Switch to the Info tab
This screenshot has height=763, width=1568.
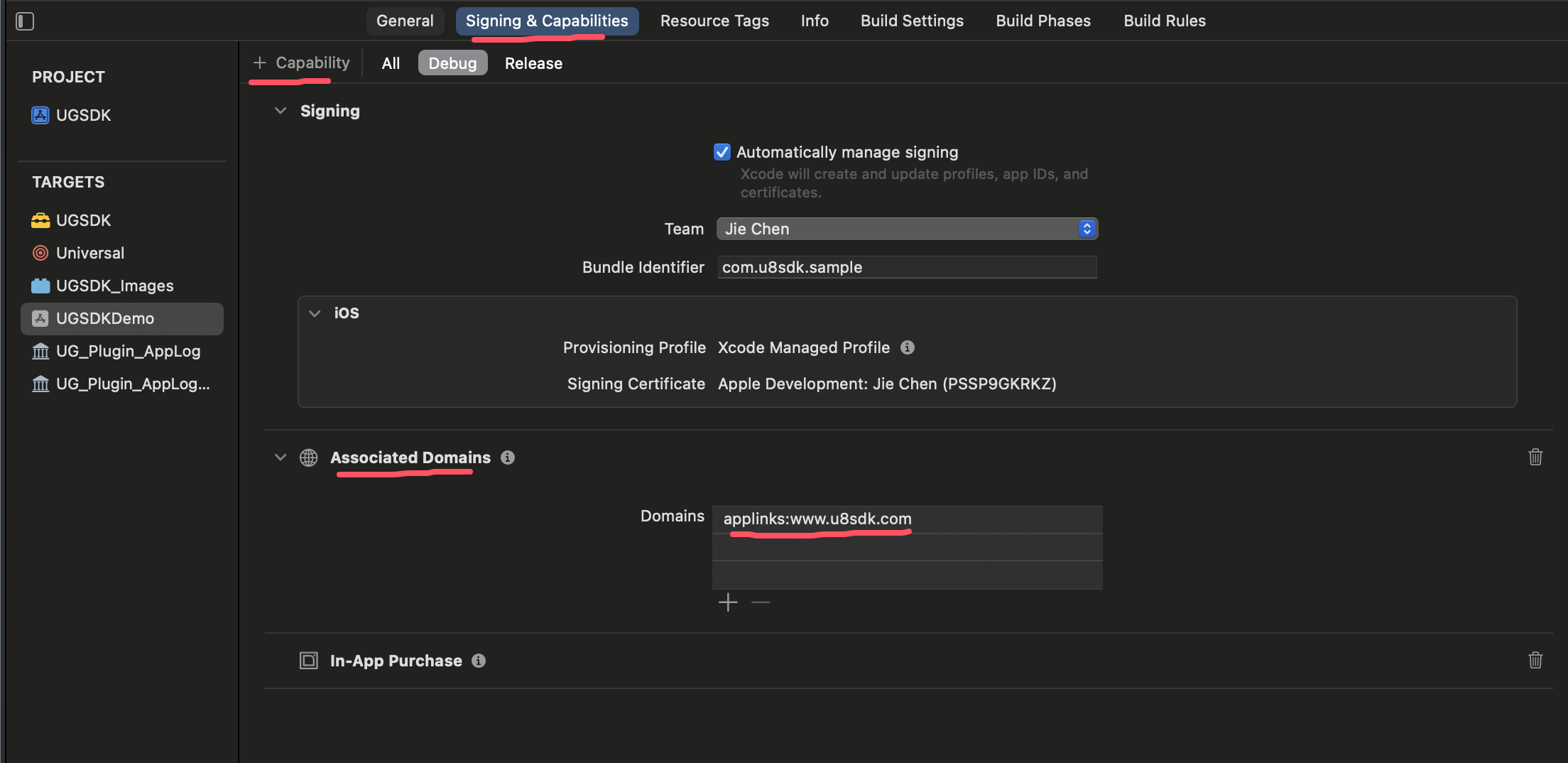[815, 21]
